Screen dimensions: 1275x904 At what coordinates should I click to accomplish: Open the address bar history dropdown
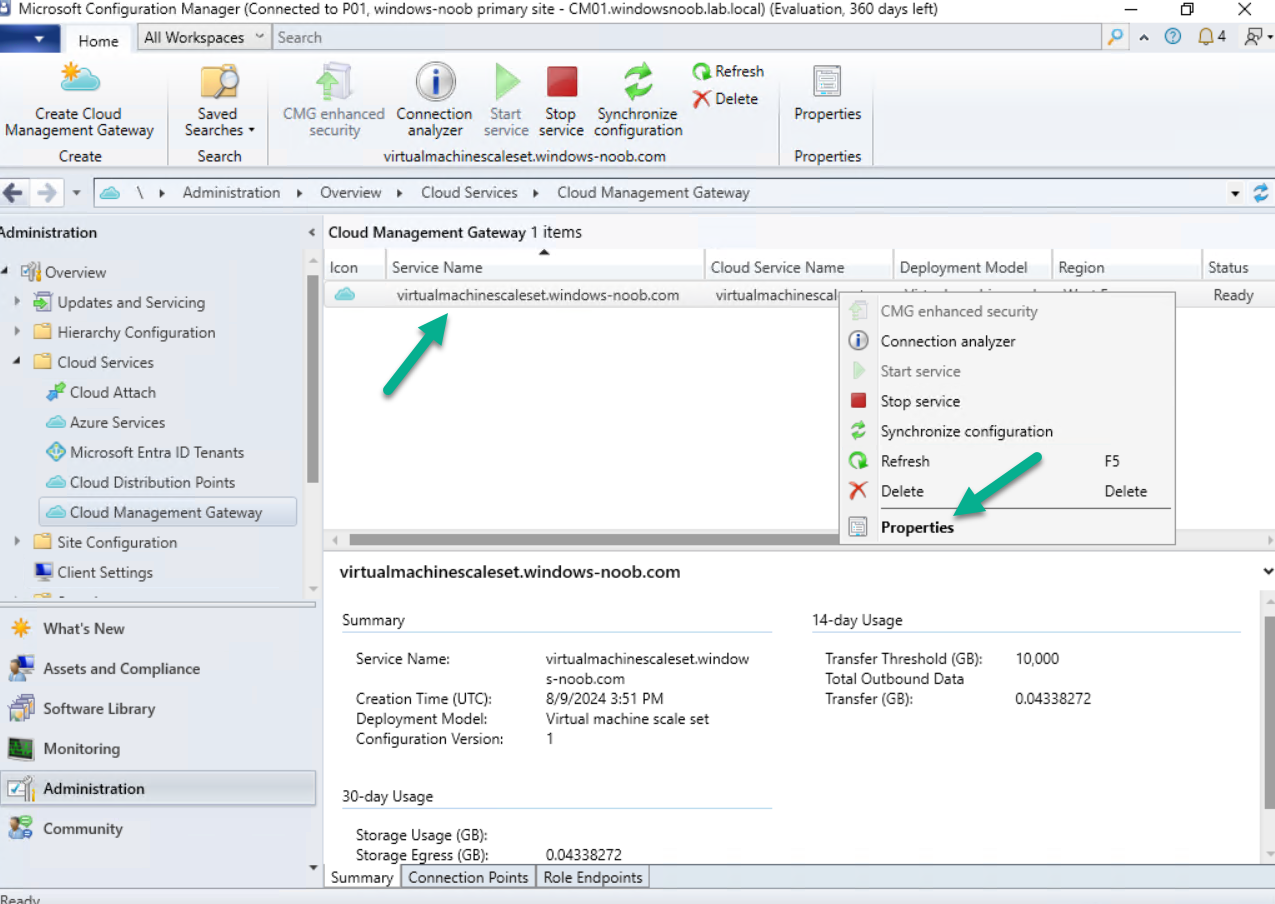[1236, 193]
